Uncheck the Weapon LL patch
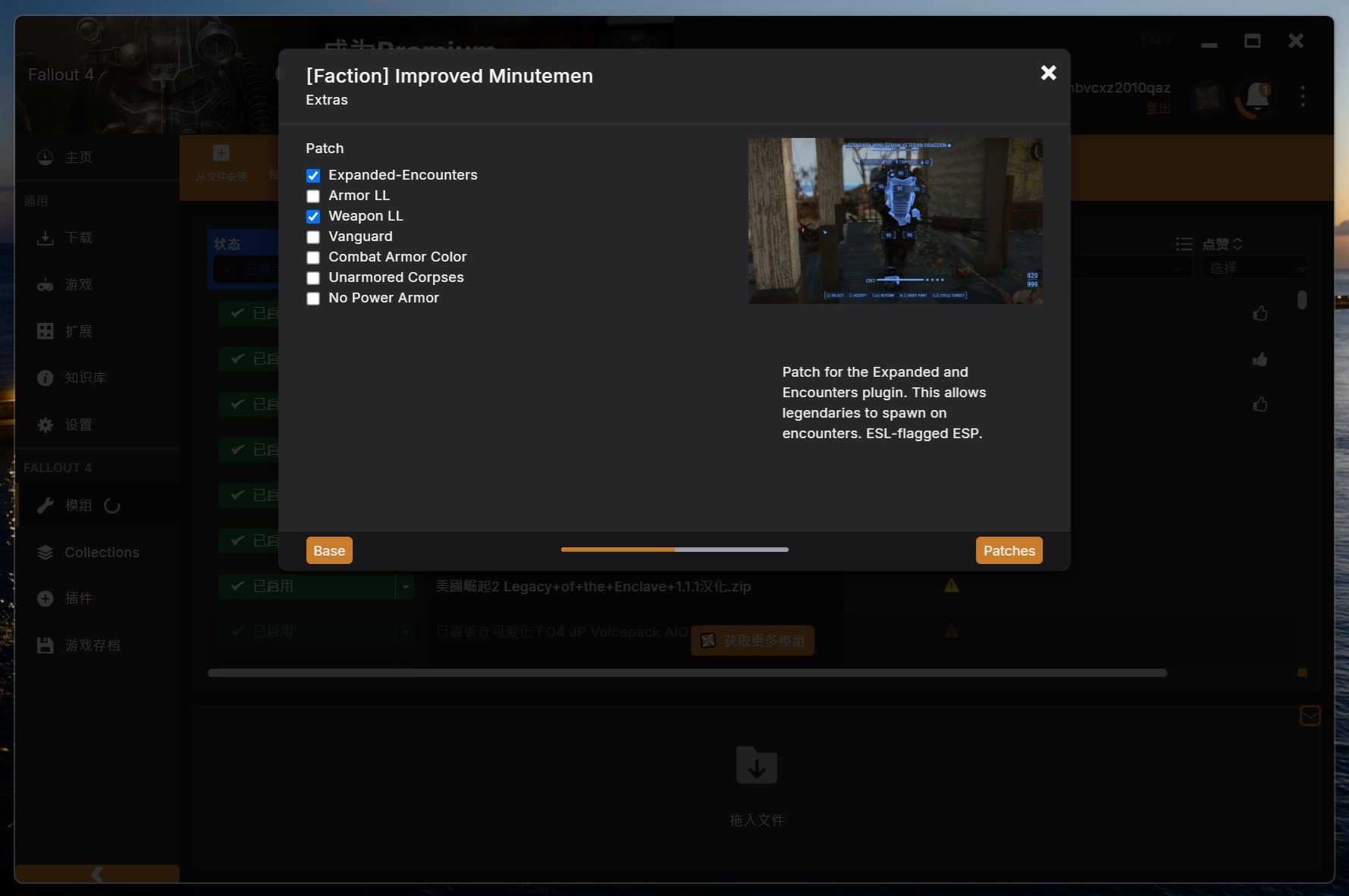The height and width of the screenshot is (896, 1349). 313,217
